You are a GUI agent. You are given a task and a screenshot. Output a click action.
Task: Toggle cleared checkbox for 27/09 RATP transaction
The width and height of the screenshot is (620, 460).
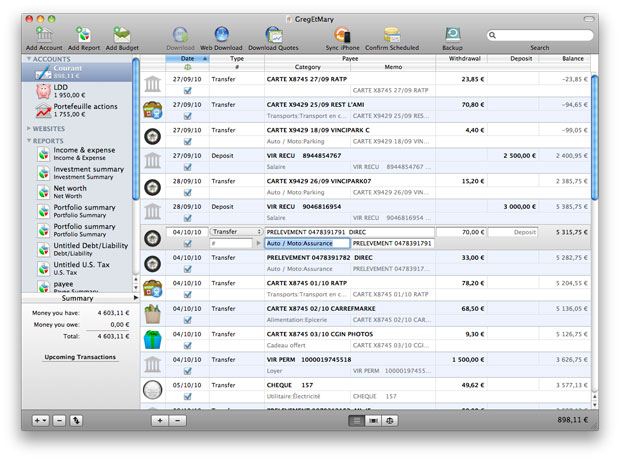pos(188,91)
